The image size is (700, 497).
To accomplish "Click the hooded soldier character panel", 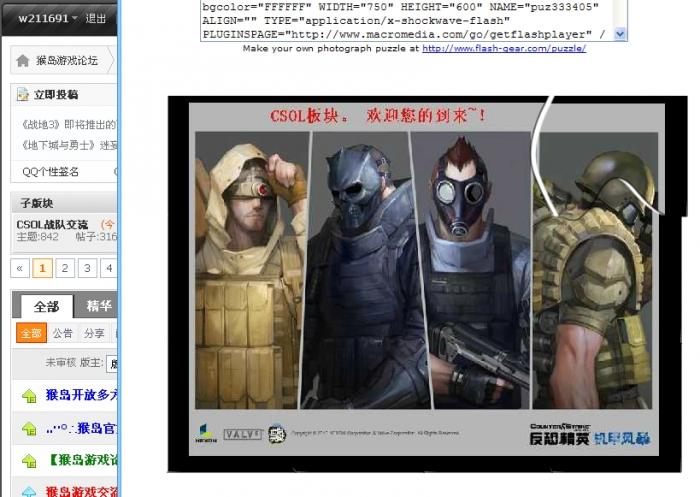I will pyautogui.click(x=251, y=270).
